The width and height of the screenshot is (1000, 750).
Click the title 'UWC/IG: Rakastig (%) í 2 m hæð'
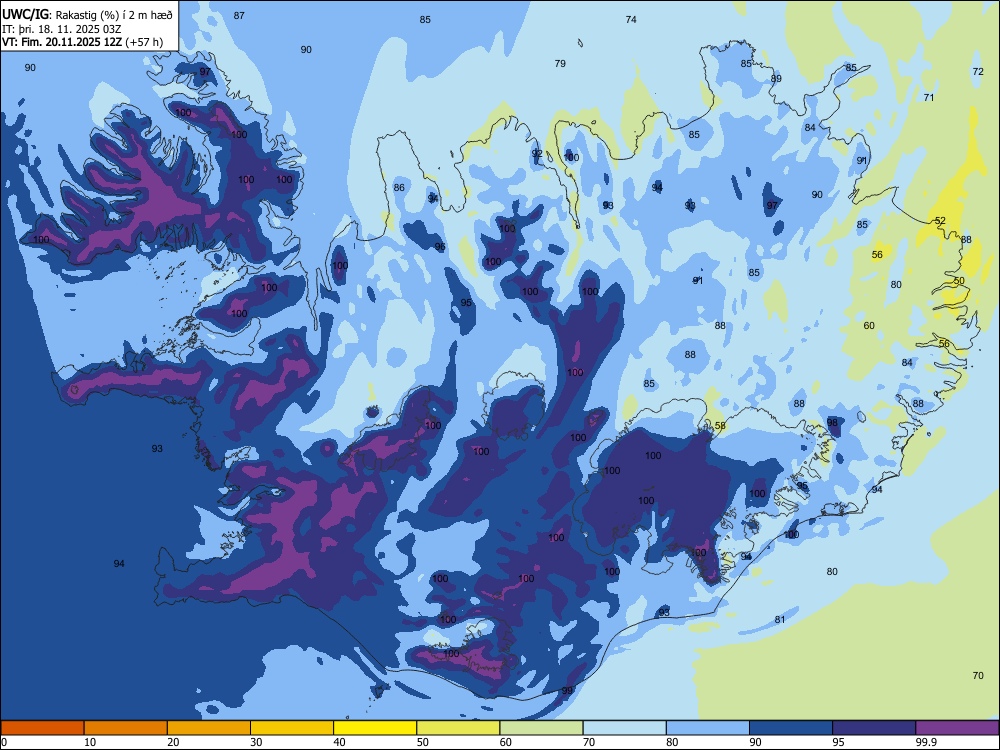[87, 13]
